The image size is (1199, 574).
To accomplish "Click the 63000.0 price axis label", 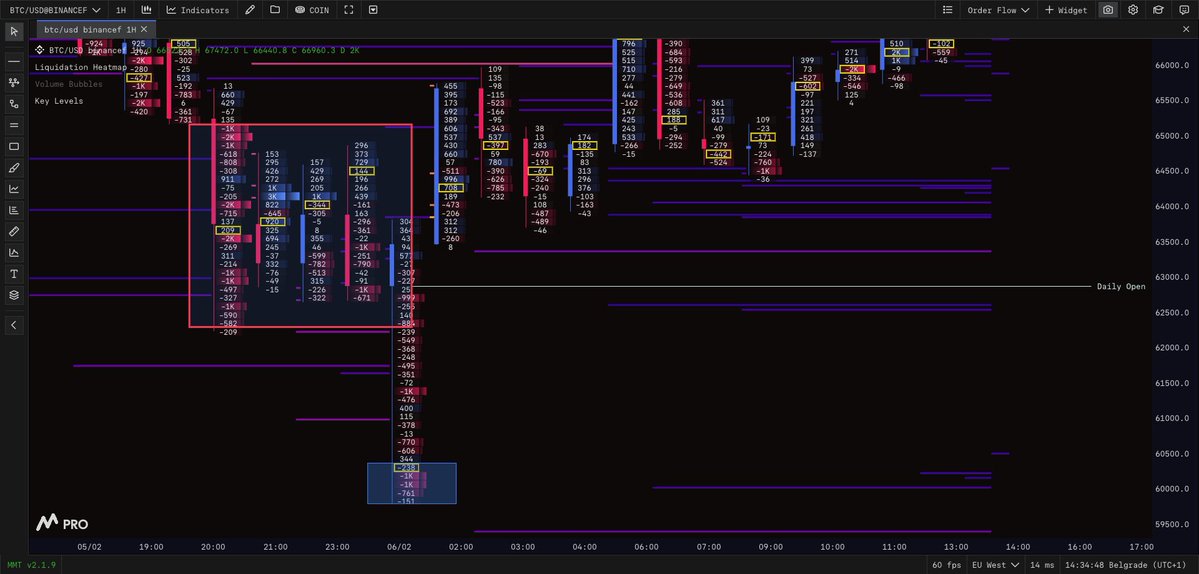I will pyautogui.click(x=1174, y=277).
